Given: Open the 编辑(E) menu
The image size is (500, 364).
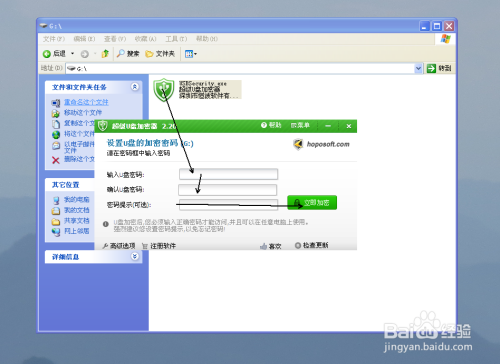Looking at the screenshot, I should point(84,39).
